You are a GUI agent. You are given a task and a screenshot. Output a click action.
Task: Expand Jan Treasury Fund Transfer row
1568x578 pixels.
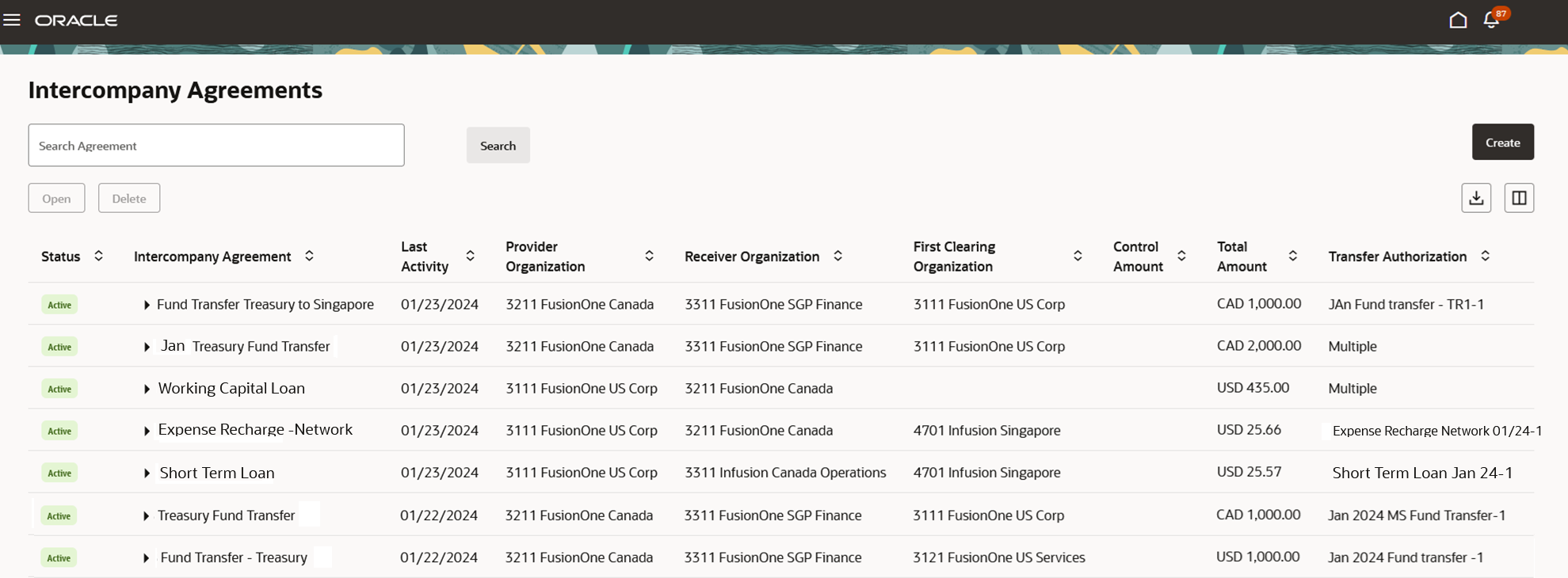coord(147,347)
